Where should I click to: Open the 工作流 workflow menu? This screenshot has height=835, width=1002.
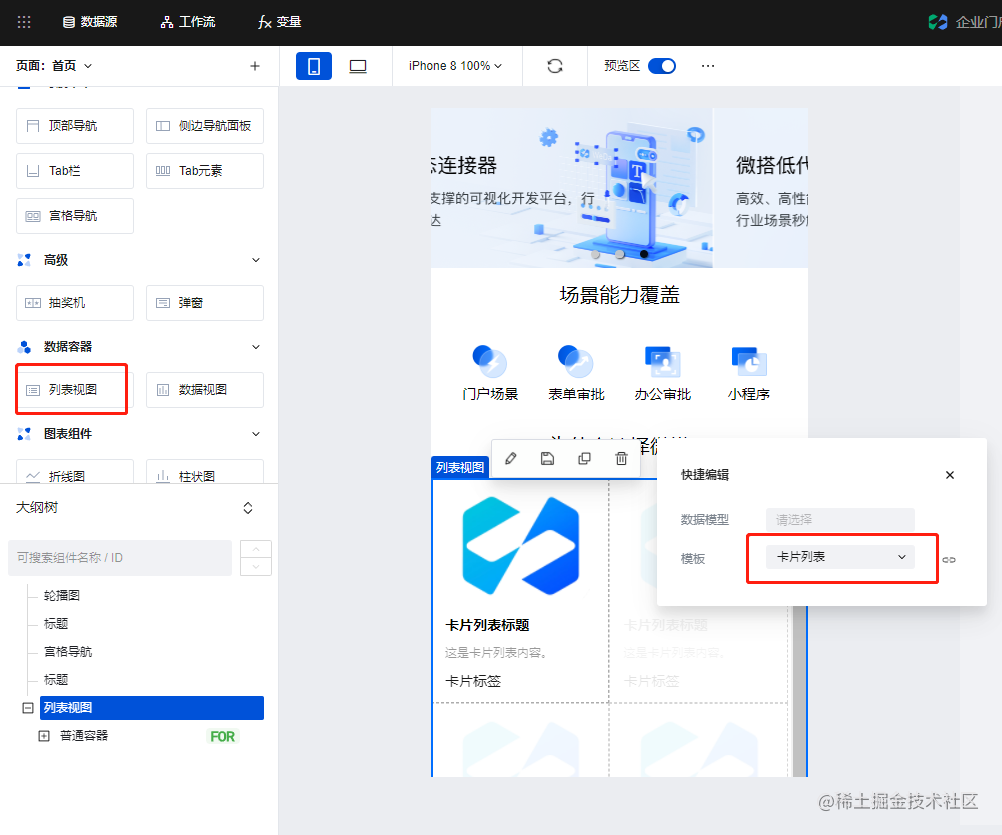[x=188, y=22]
